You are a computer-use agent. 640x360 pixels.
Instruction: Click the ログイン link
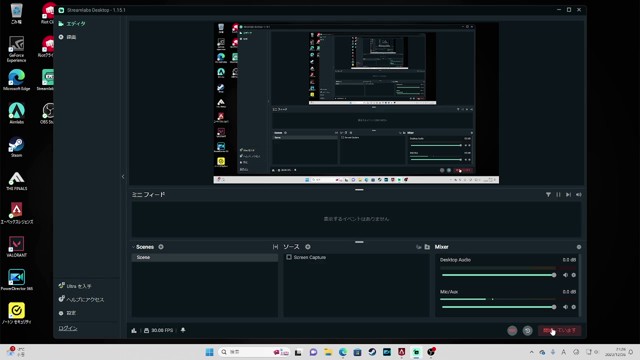pyautogui.click(x=67, y=328)
